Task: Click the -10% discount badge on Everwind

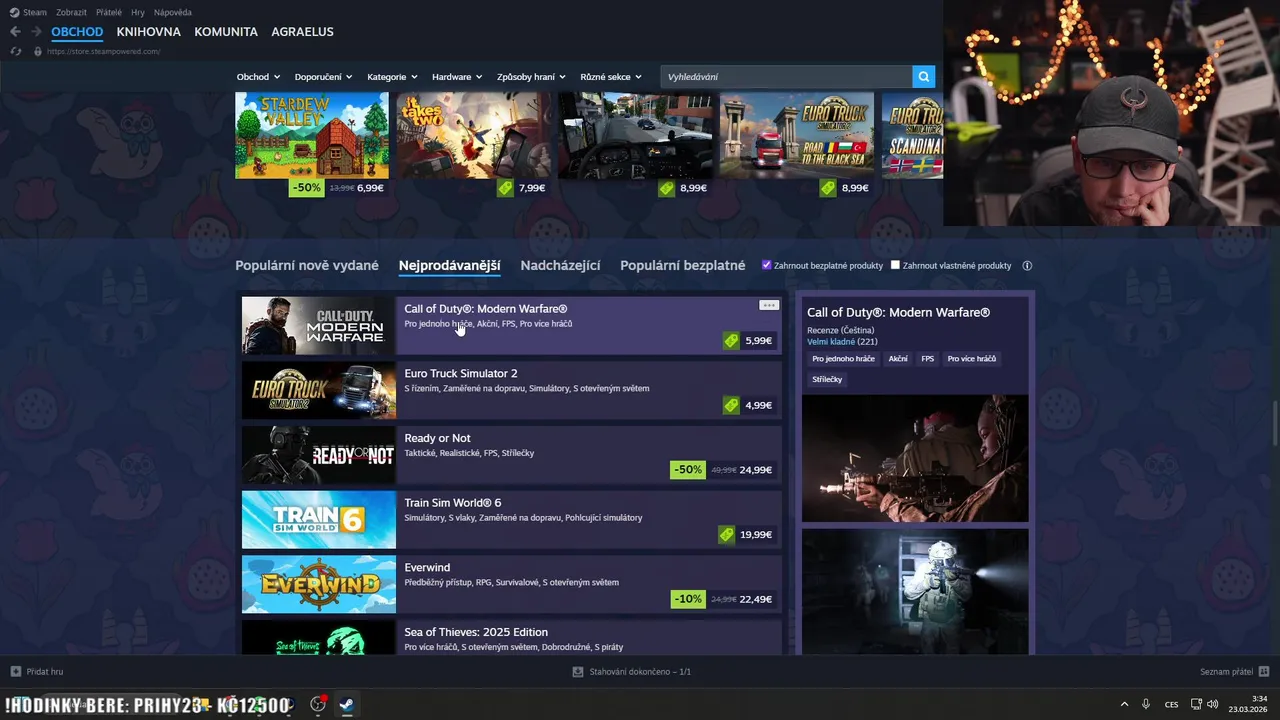Action: (688, 599)
